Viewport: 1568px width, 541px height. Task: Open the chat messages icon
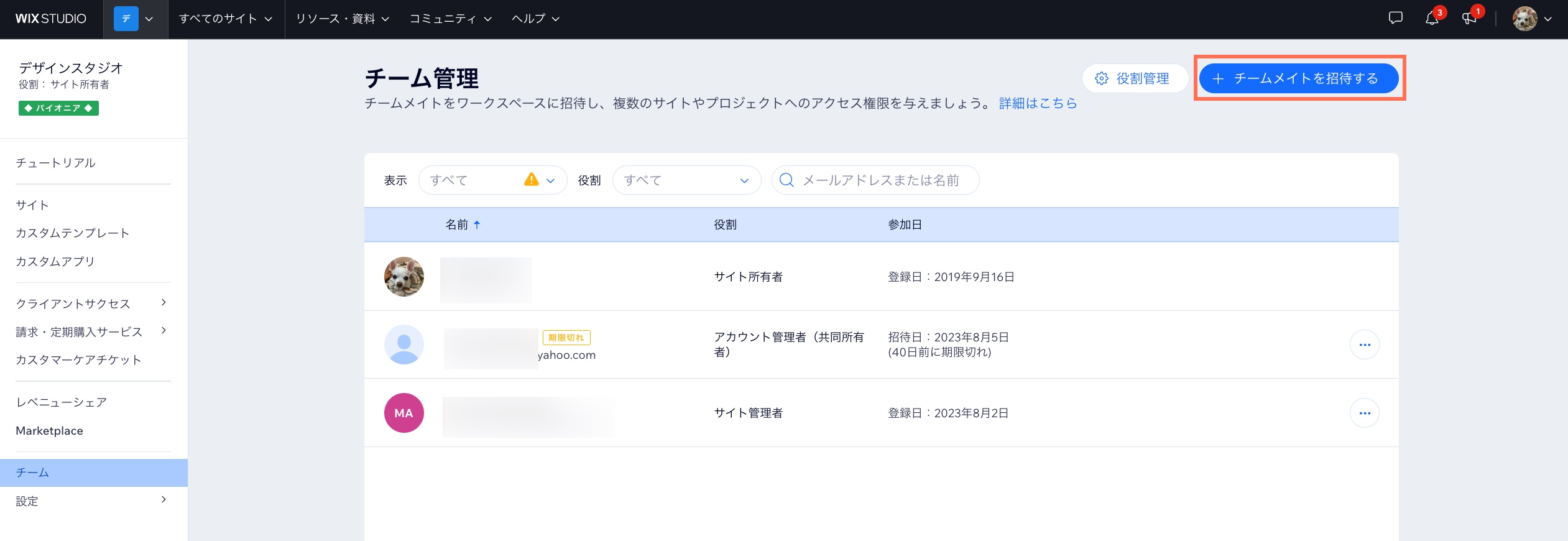pyautogui.click(x=1395, y=18)
